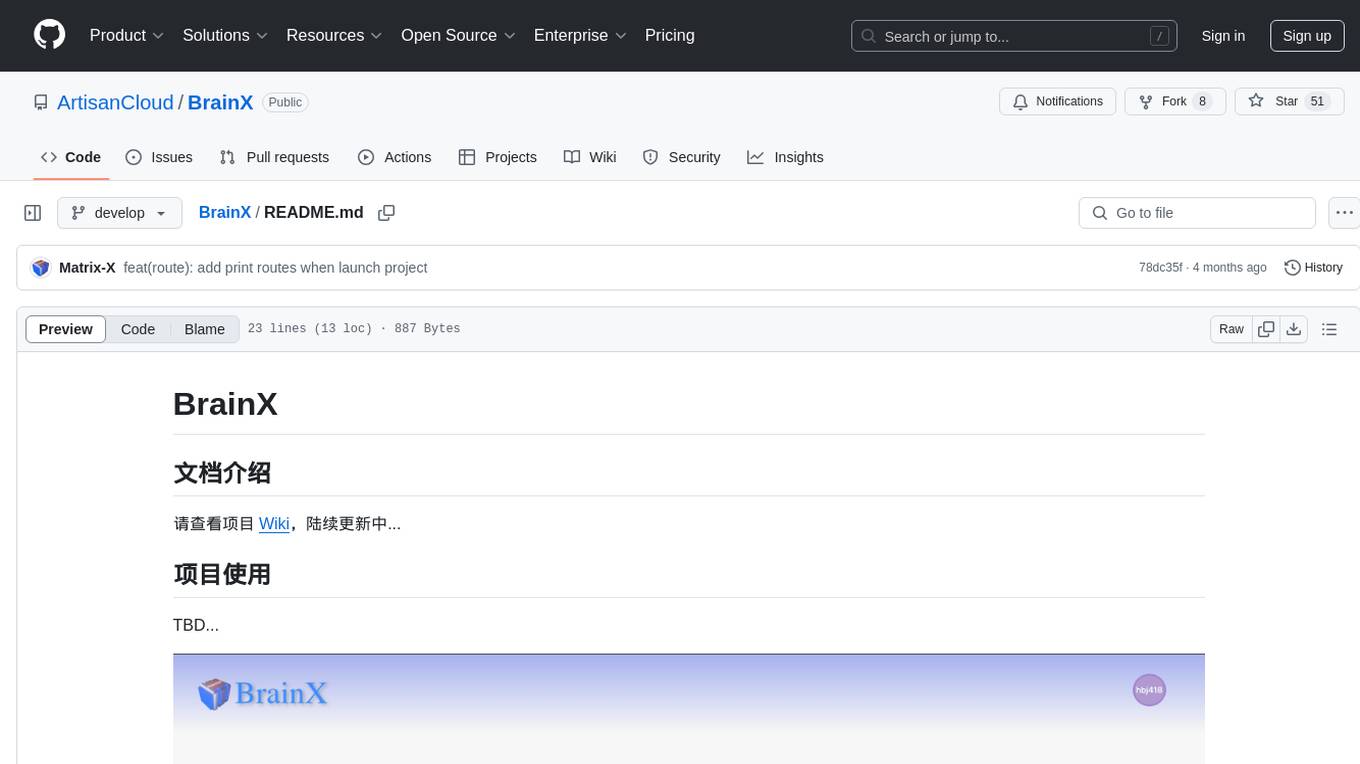Click the Sign up button

click(x=1307, y=36)
